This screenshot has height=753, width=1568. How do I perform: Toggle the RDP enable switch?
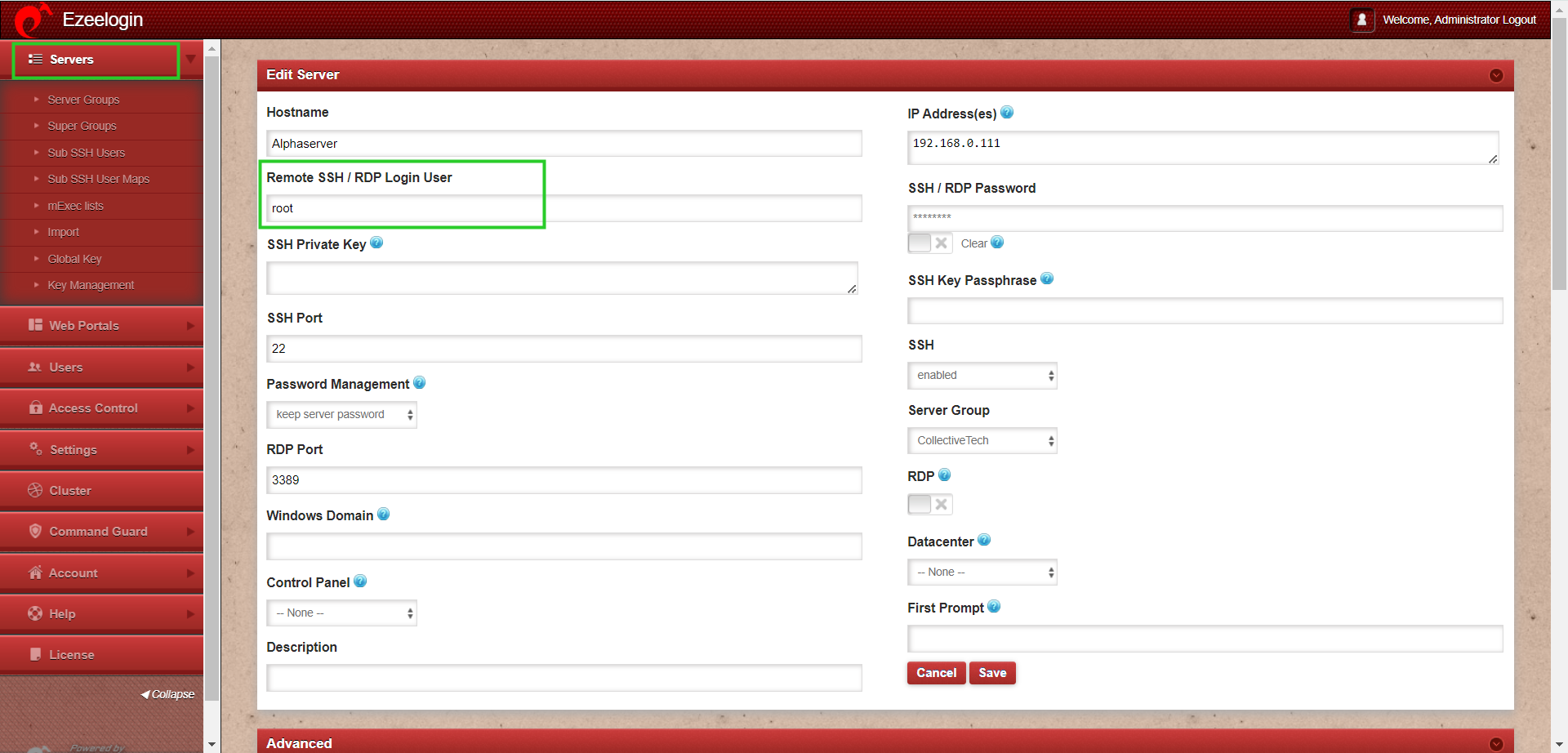[930, 505]
